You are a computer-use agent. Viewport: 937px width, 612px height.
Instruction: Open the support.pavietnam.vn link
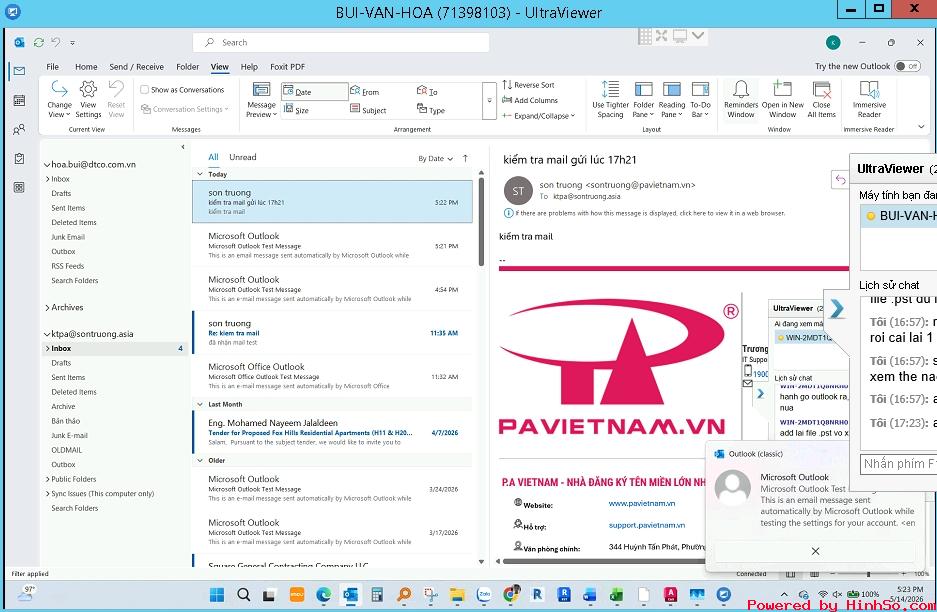coord(647,525)
